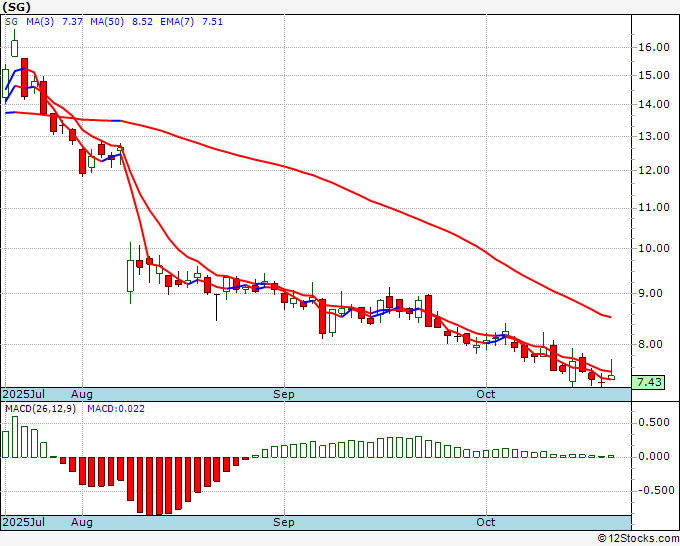
Task: Click the 11.00 price axis label
Action: pos(654,208)
